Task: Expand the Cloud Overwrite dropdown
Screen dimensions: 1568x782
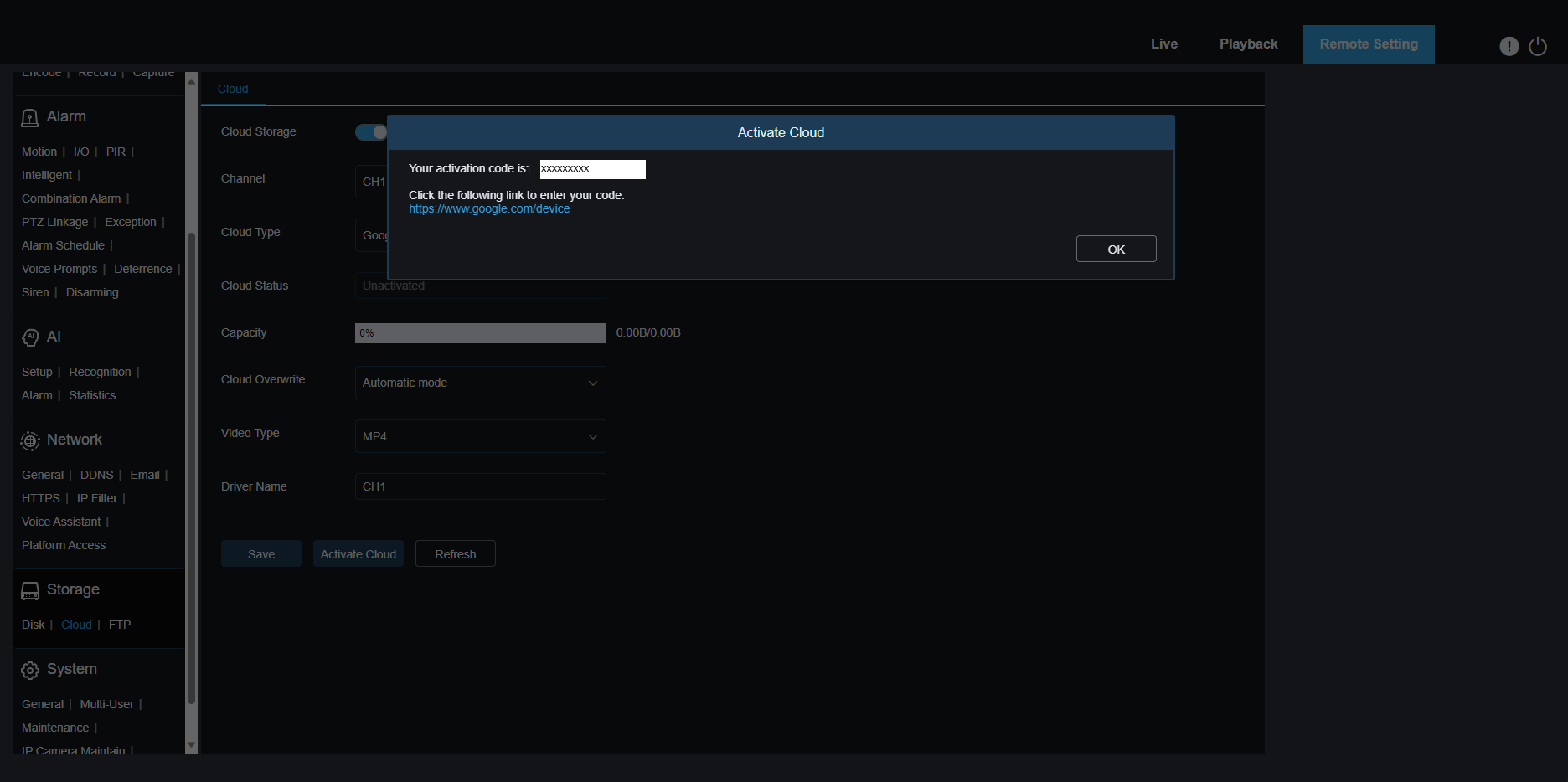Action: (480, 383)
